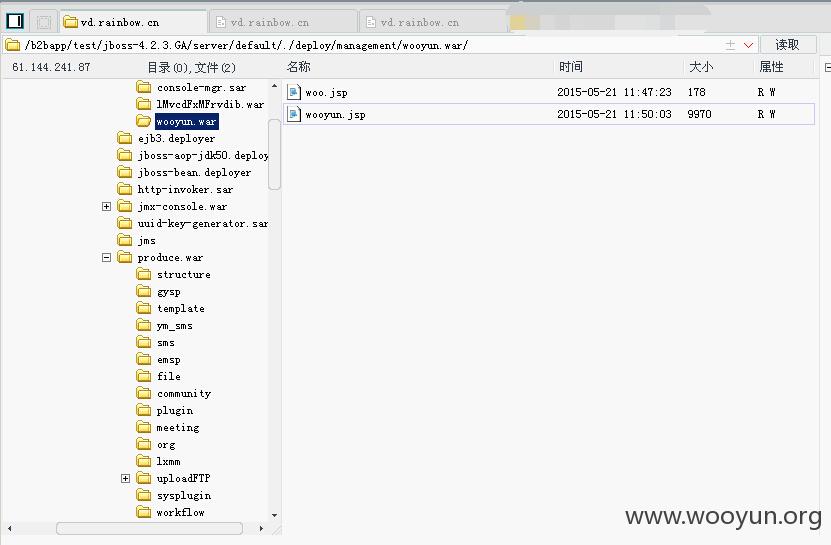Viewport: 831px width, 545px height.
Task: Click the size value 178
Action: [x=697, y=92]
